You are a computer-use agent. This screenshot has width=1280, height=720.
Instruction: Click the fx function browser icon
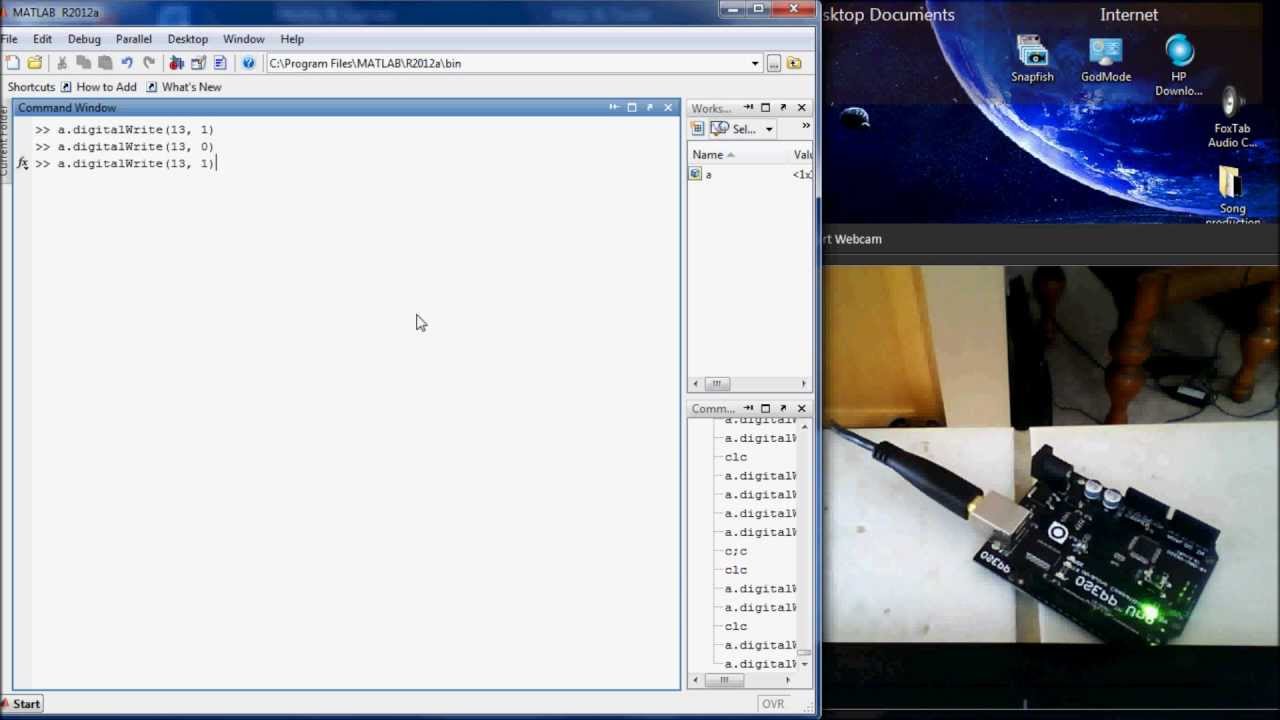click(x=23, y=163)
